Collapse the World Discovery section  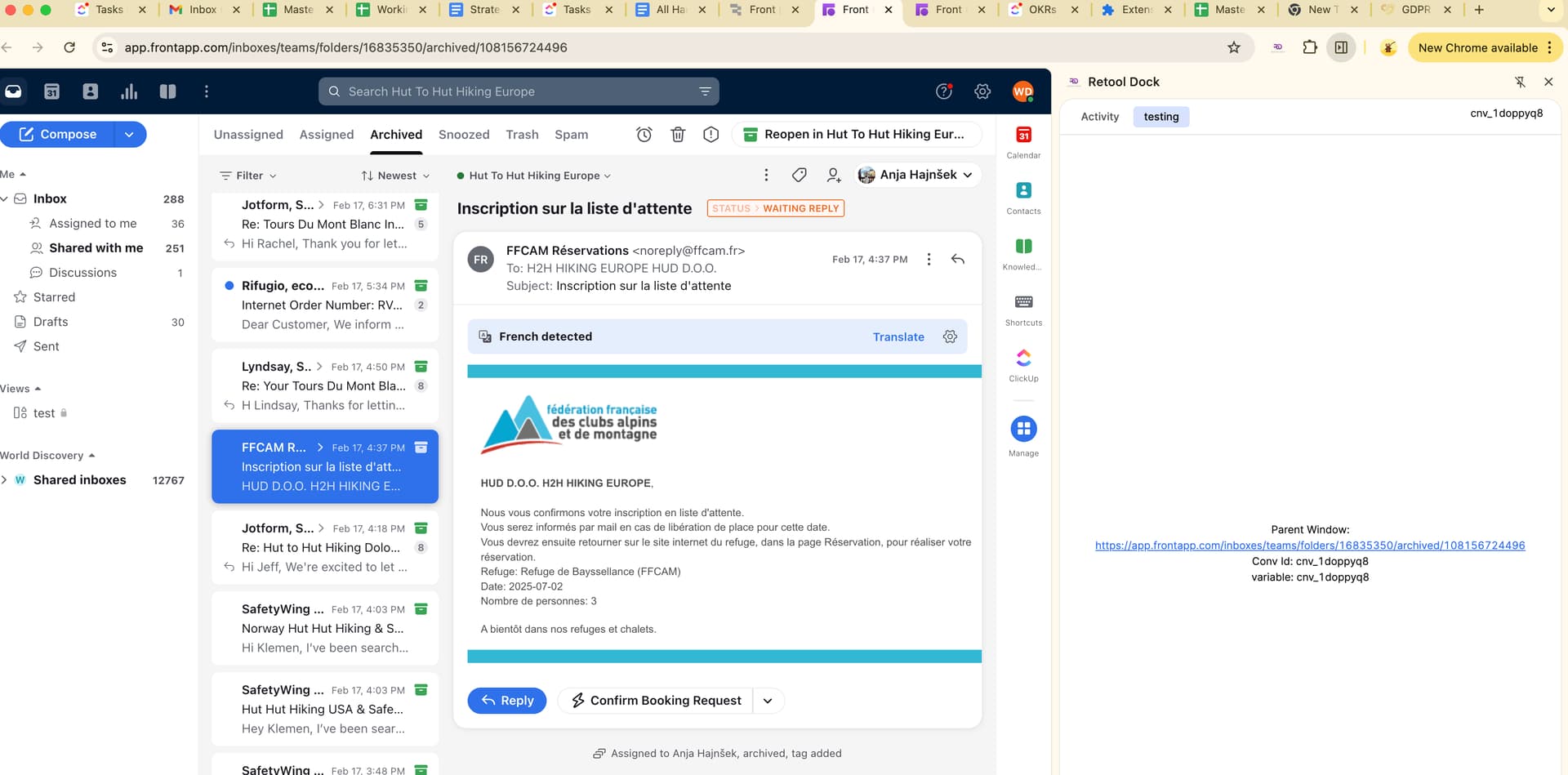point(47,456)
